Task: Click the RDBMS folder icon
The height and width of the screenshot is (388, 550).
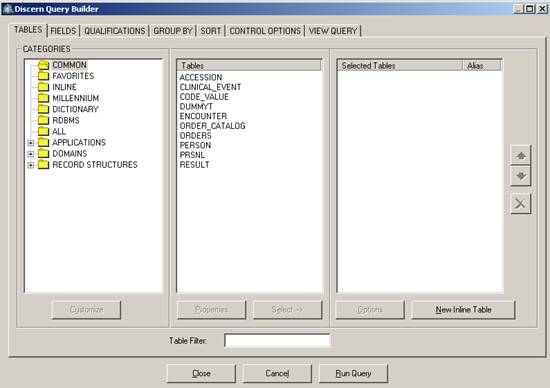Action: [x=43, y=120]
